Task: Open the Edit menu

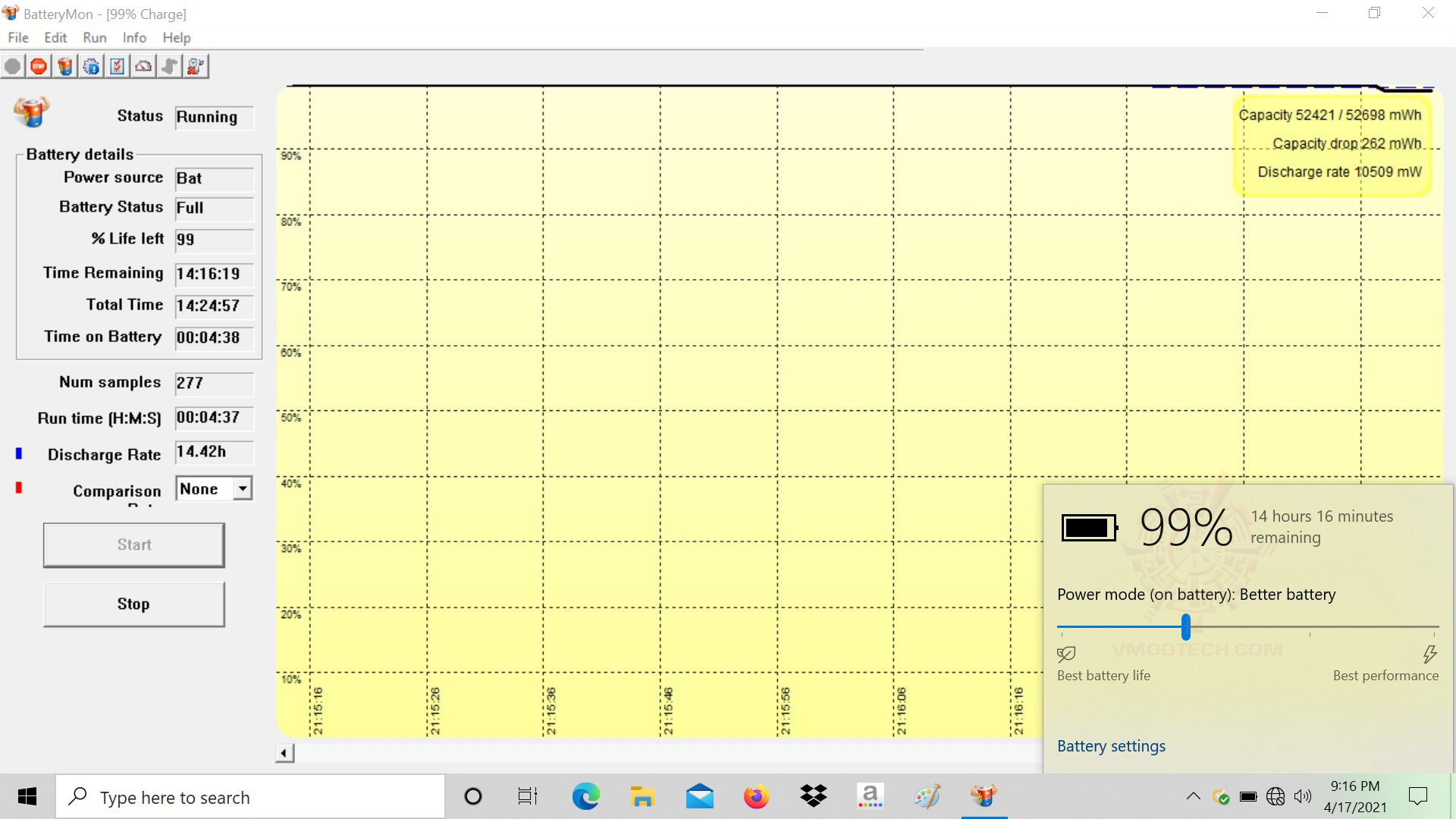Action: tap(55, 37)
